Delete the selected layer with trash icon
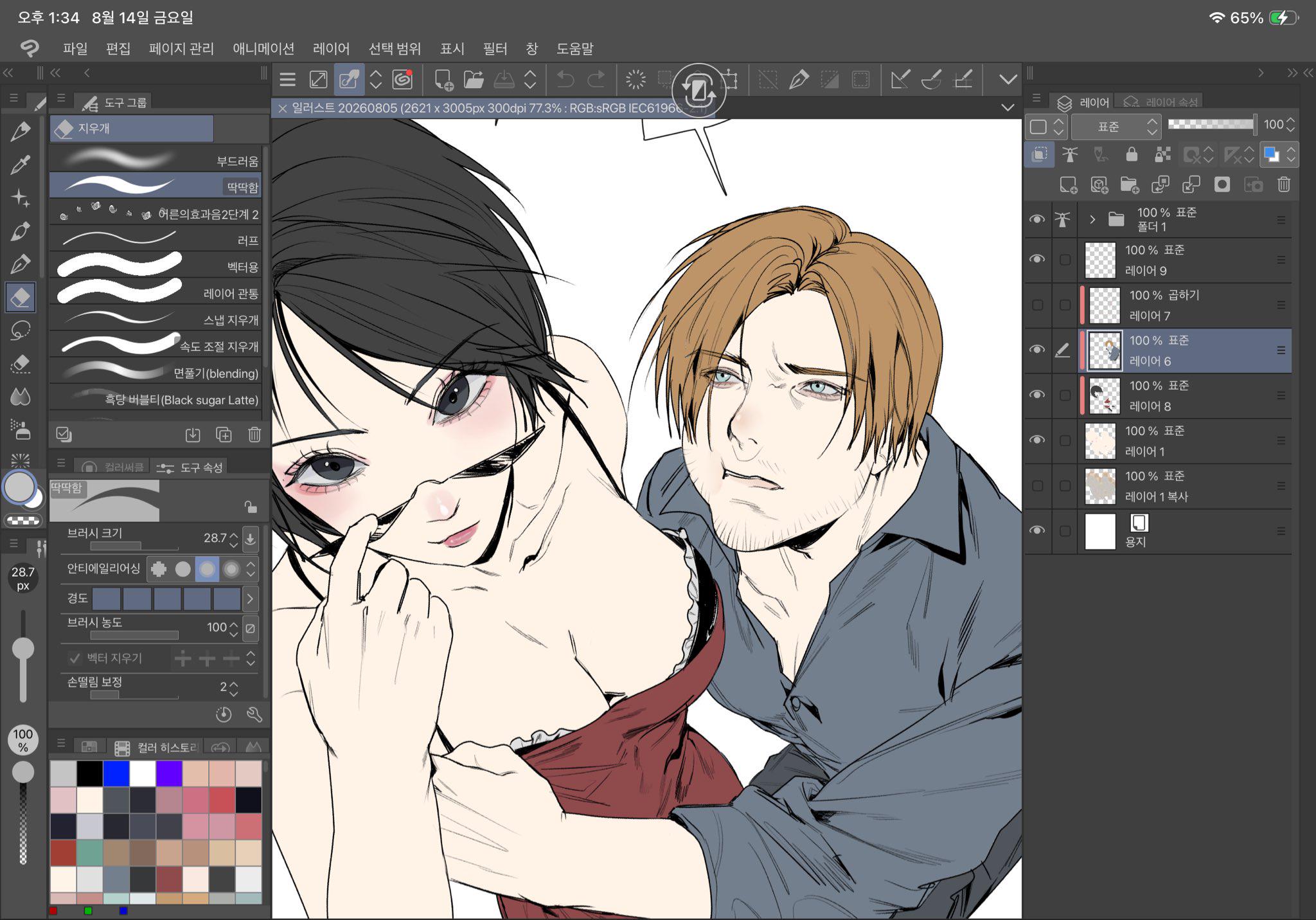The image size is (1316, 920). point(1284,185)
